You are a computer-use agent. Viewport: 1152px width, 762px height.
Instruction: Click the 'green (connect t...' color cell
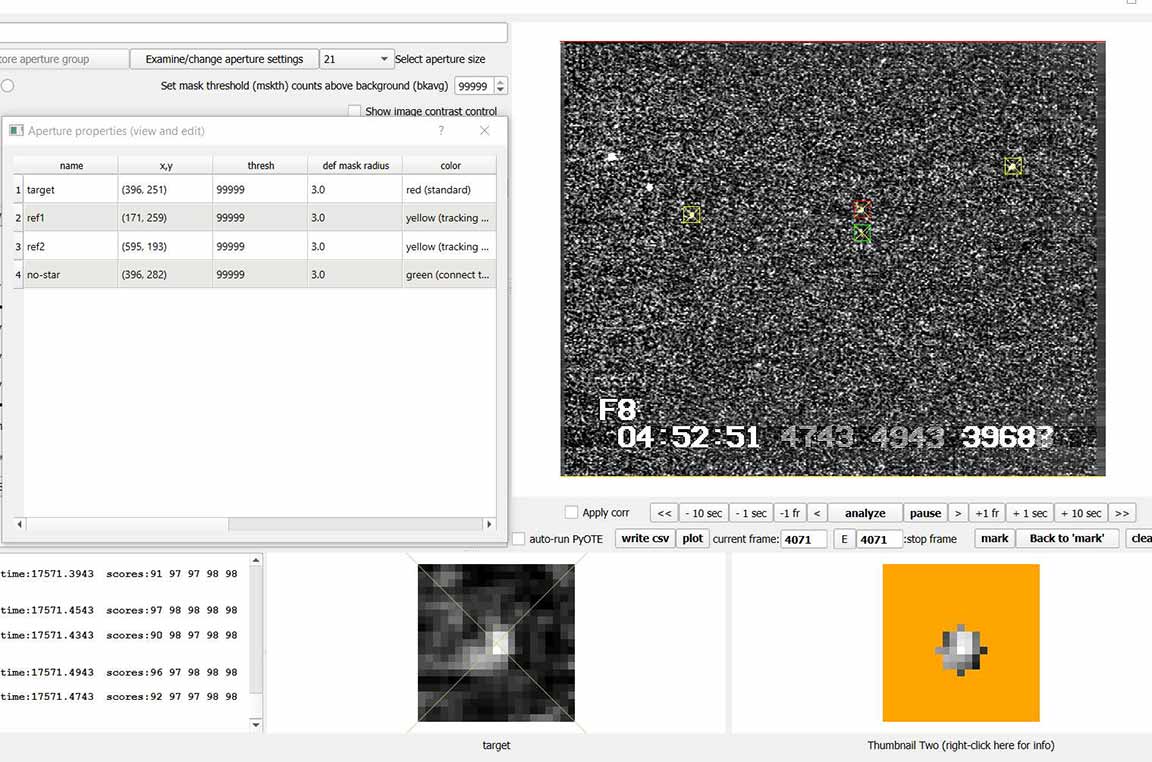click(450, 274)
